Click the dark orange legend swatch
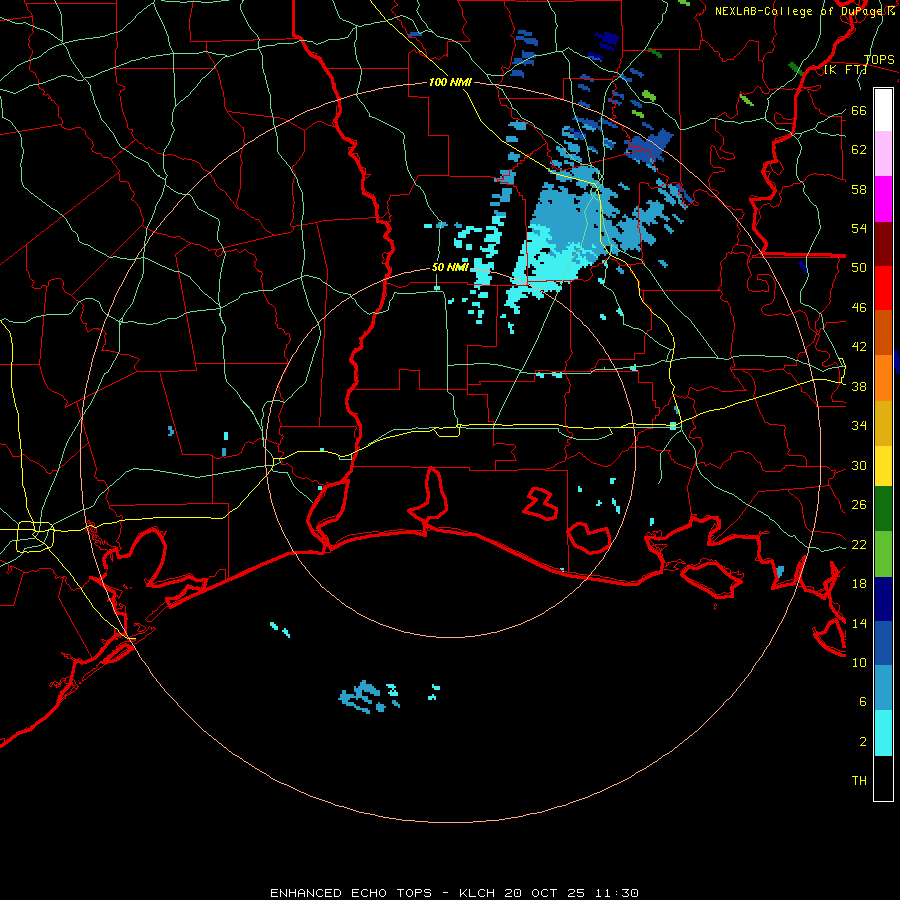900x900 pixels. coord(883,332)
